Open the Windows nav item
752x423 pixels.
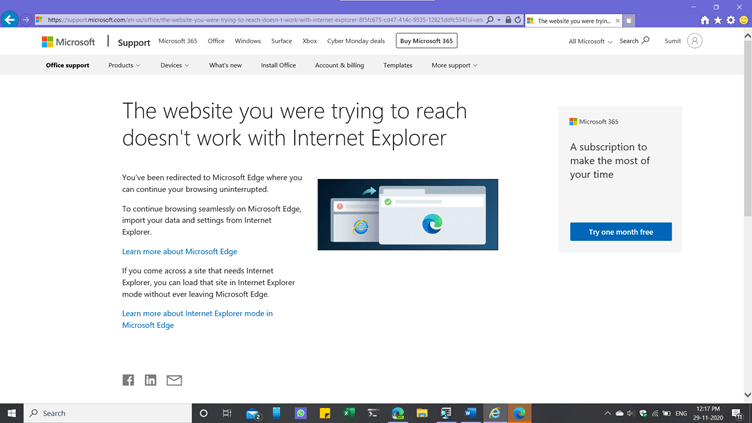[247, 41]
